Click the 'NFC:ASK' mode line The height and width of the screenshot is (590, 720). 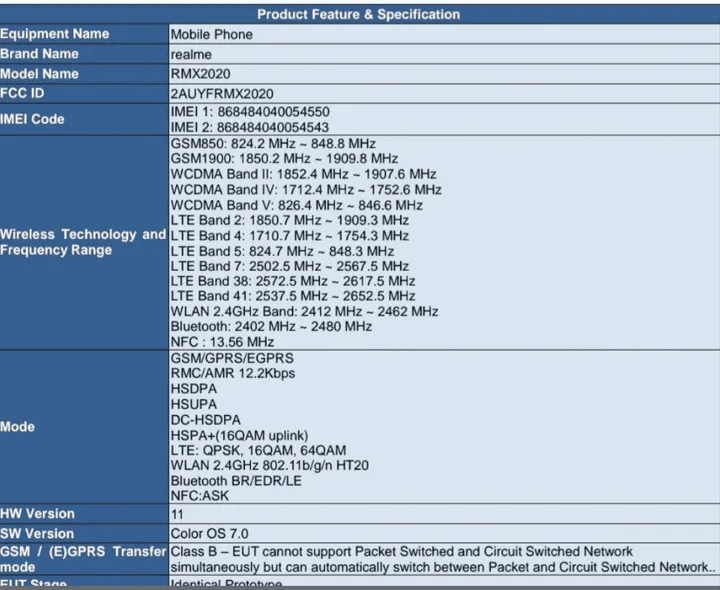pyautogui.click(x=200, y=496)
